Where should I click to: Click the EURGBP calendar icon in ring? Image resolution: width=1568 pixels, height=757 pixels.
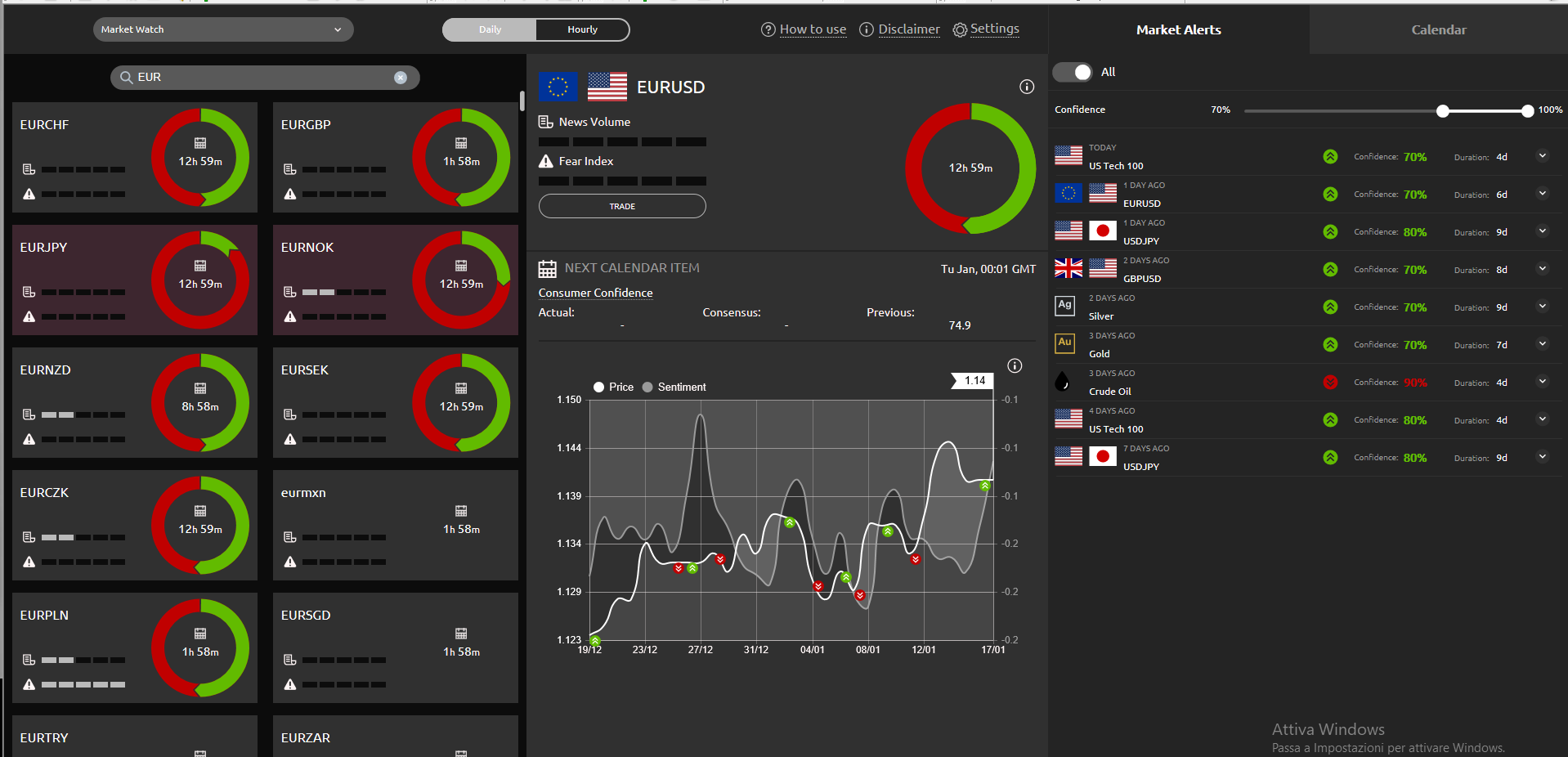[x=461, y=143]
